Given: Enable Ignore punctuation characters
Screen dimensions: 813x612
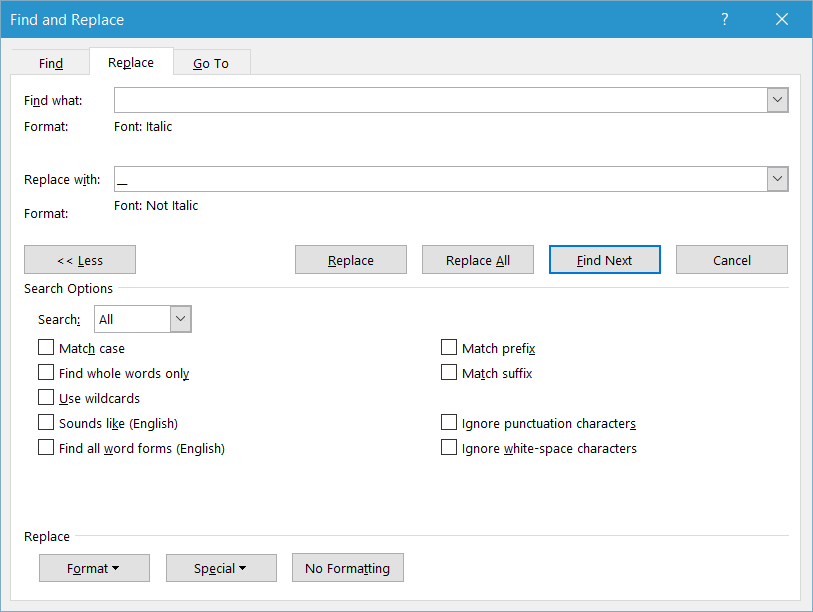Looking at the screenshot, I should tap(449, 422).
